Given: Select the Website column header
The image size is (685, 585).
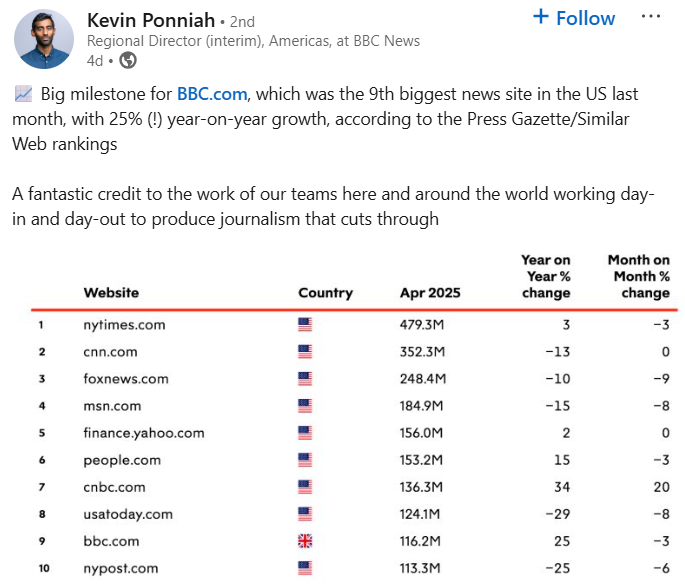Looking at the screenshot, I should tap(111, 293).
